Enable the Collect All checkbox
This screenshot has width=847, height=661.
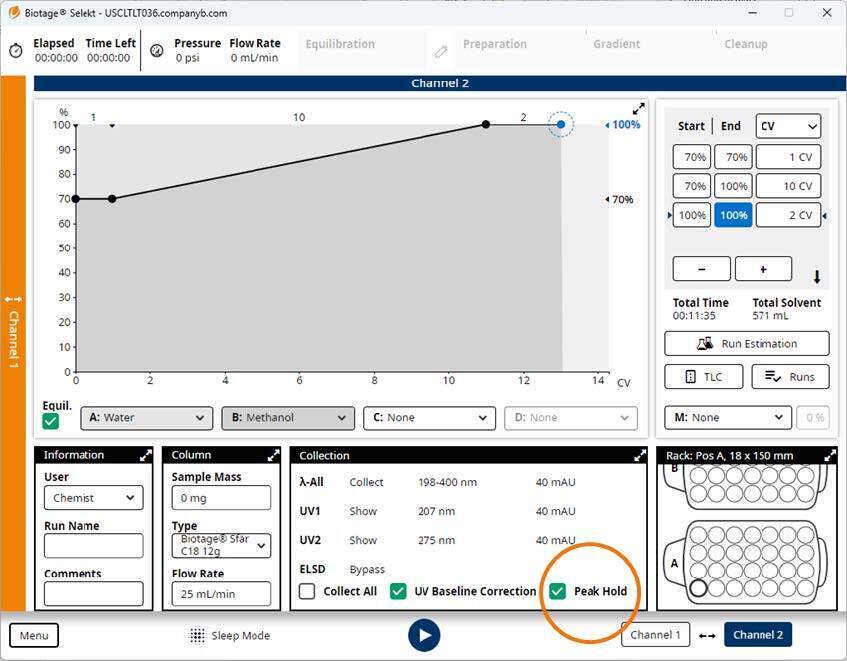(307, 591)
